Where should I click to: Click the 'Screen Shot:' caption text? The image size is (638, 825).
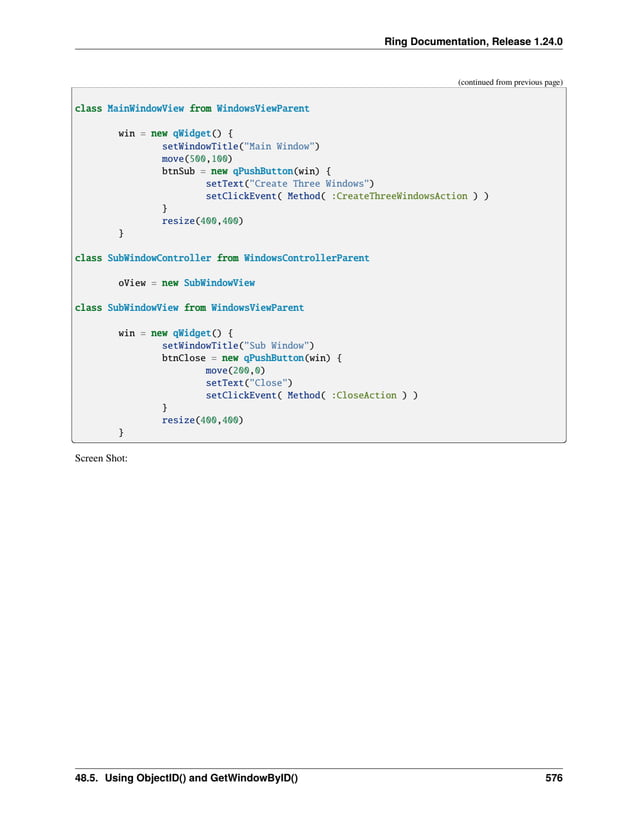pos(101,458)
